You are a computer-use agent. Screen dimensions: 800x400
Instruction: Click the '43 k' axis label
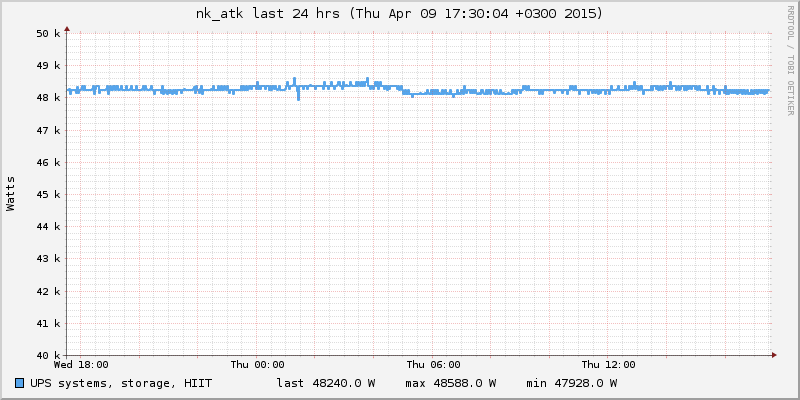[48, 259]
